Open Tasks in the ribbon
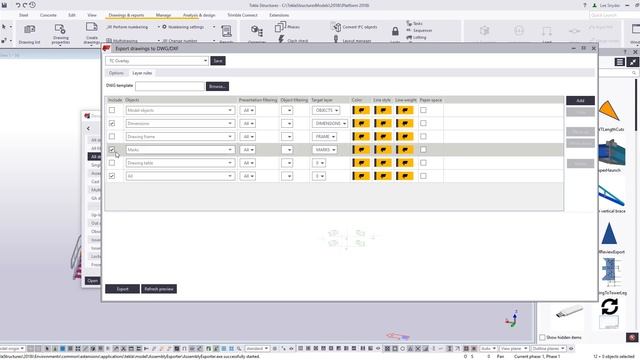 [x=414, y=24]
